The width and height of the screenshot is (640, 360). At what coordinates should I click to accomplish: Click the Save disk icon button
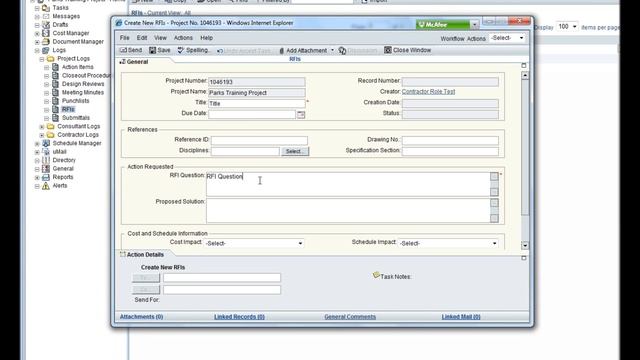pos(160,50)
